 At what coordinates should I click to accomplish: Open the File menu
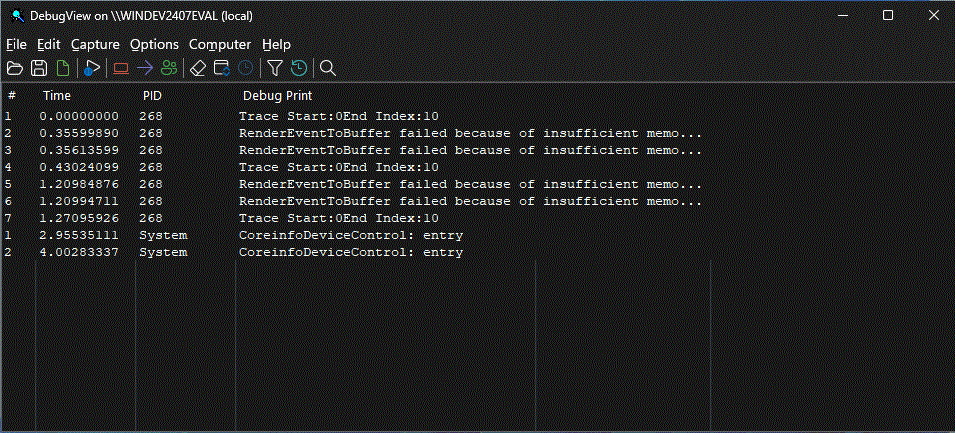pos(16,44)
